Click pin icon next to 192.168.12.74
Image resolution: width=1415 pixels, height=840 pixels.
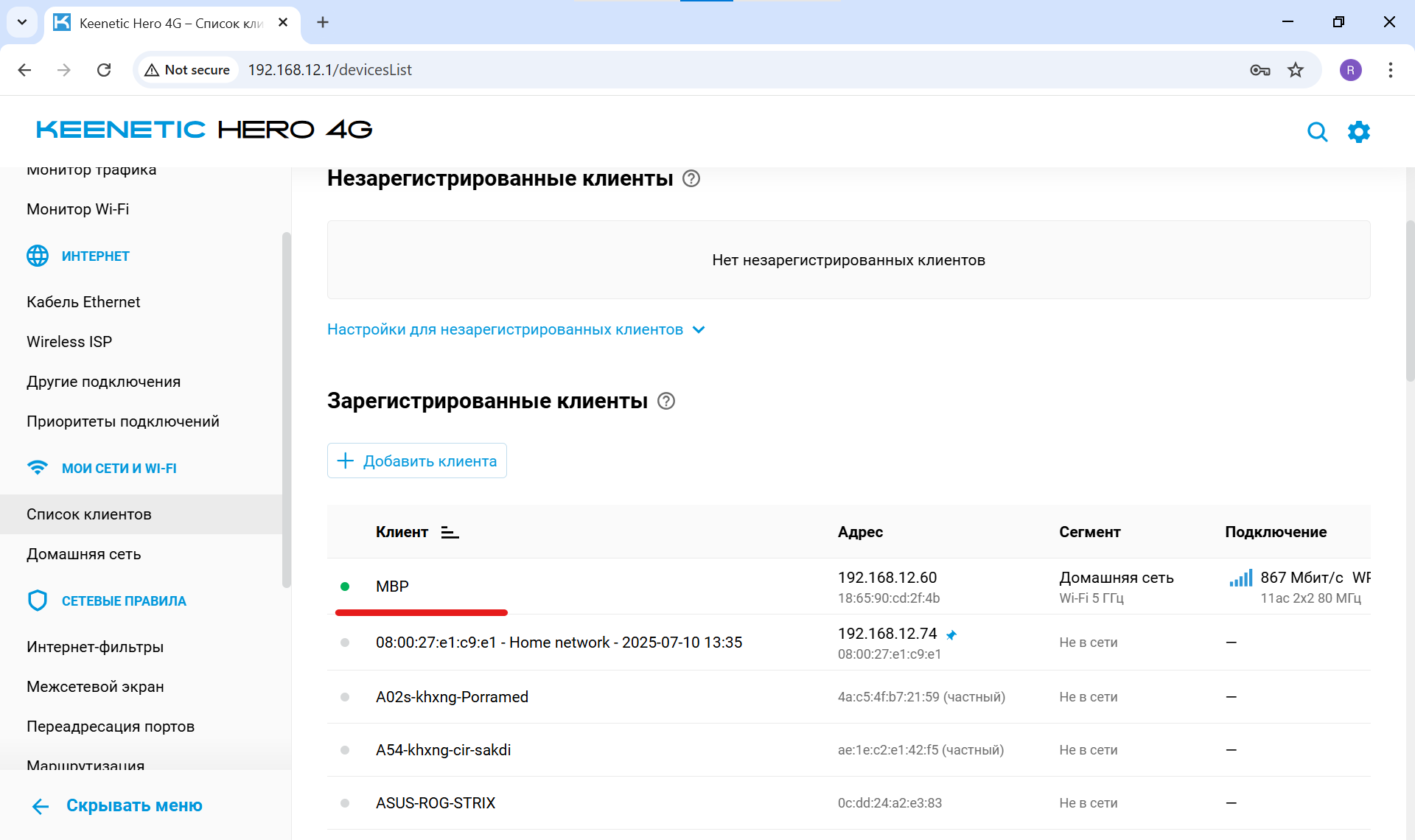(952, 634)
